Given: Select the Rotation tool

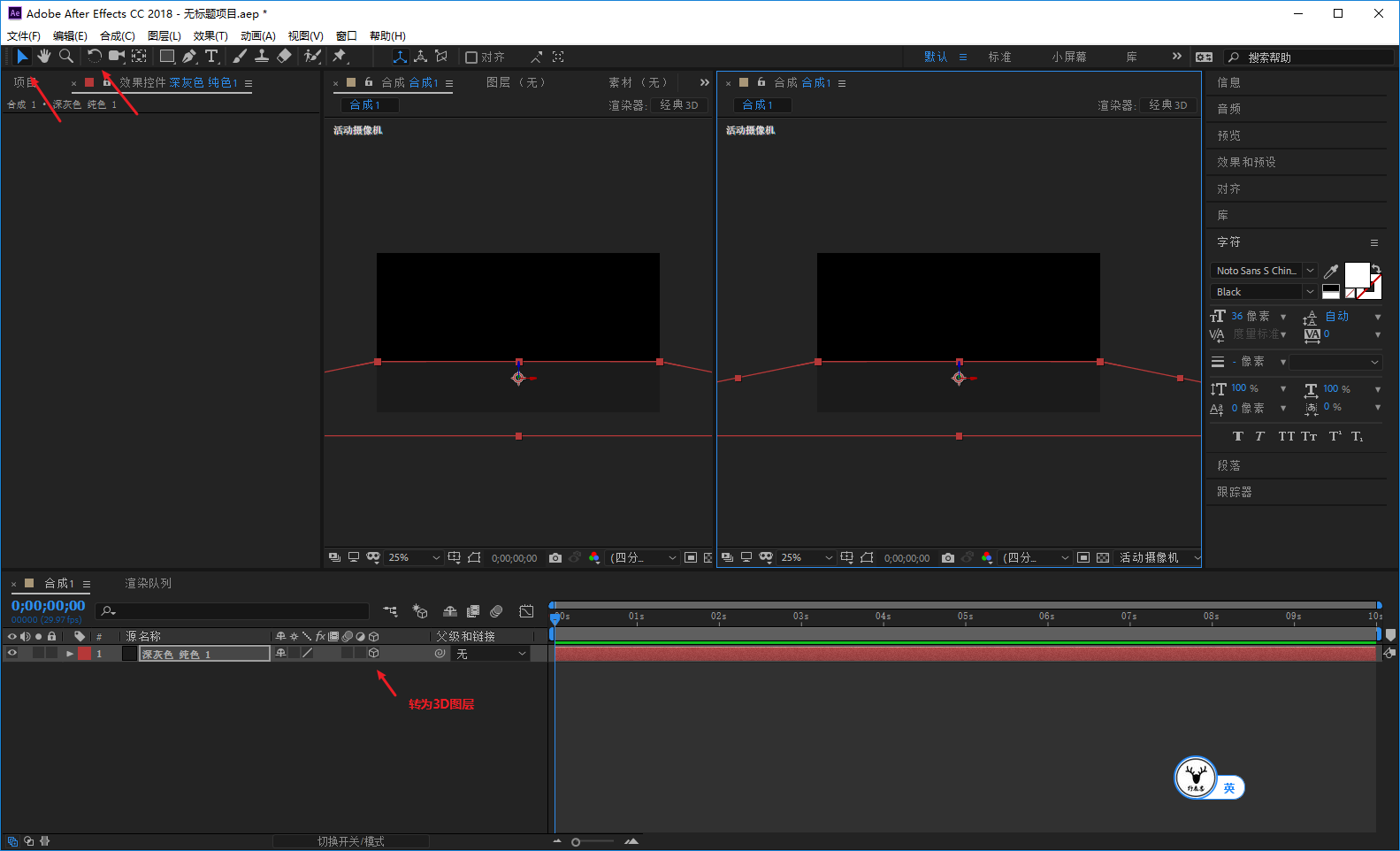Looking at the screenshot, I should (94, 57).
